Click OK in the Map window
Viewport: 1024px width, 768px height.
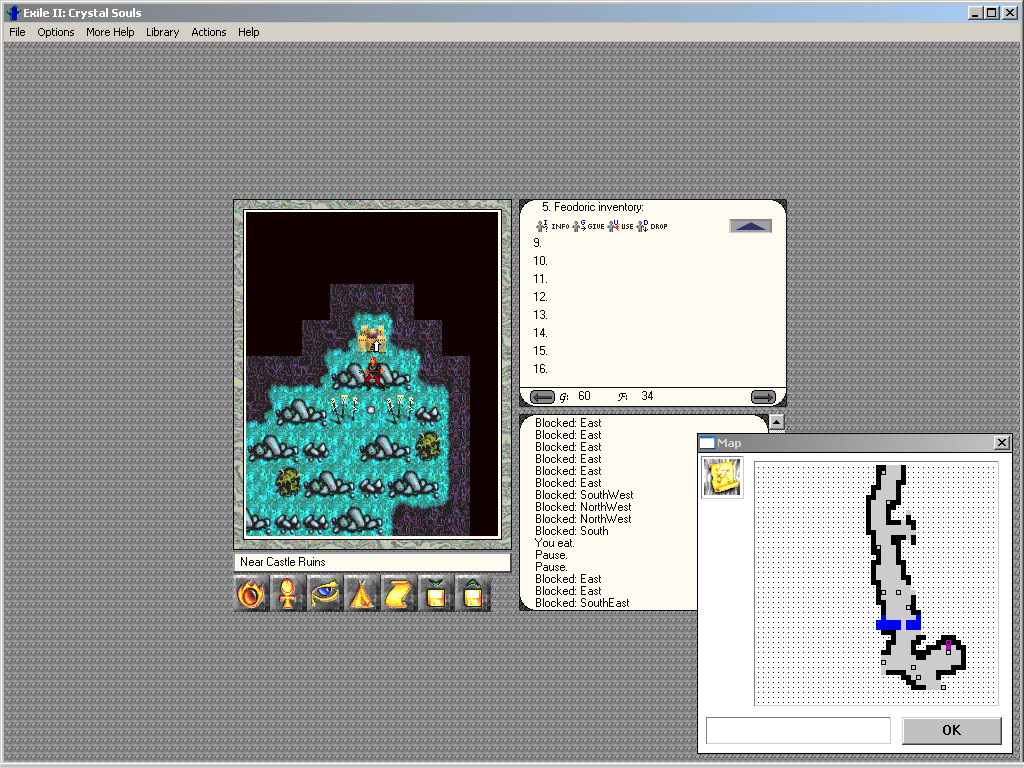pyautogui.click(x=952, y=730)
